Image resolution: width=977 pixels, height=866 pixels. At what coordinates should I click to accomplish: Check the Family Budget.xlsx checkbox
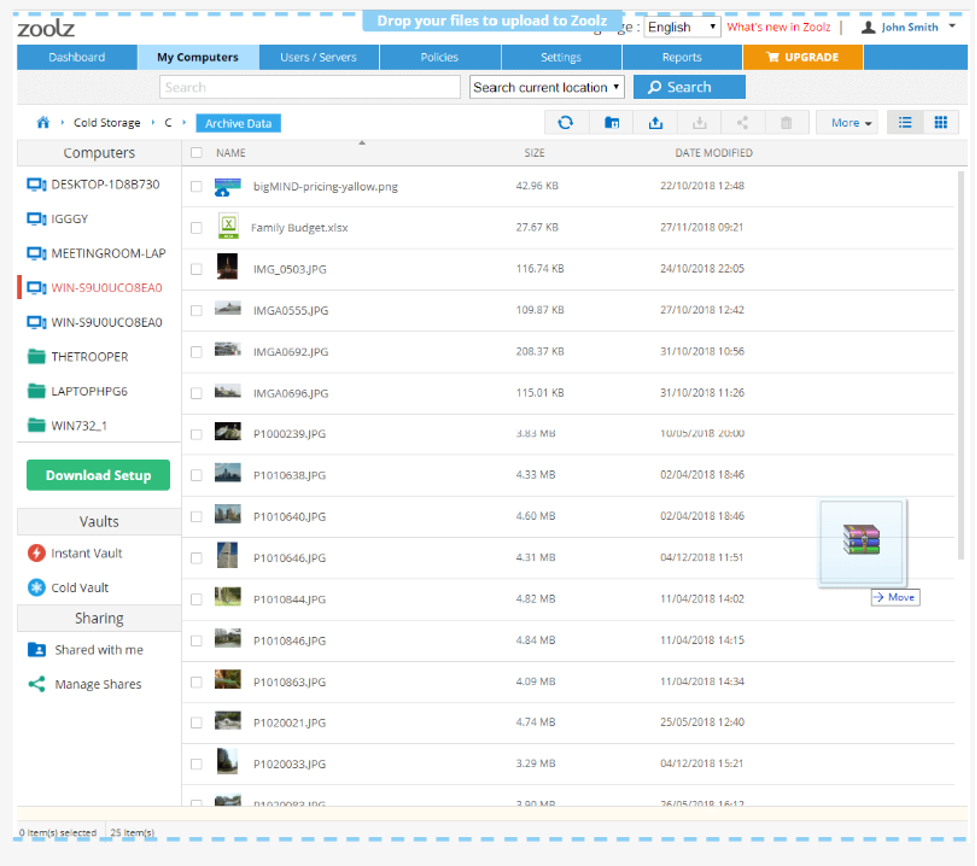(196, 227)
